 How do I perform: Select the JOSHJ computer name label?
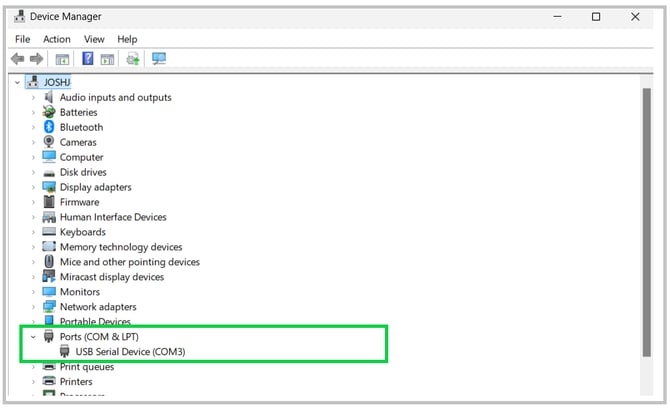click(x=57, y=82)
